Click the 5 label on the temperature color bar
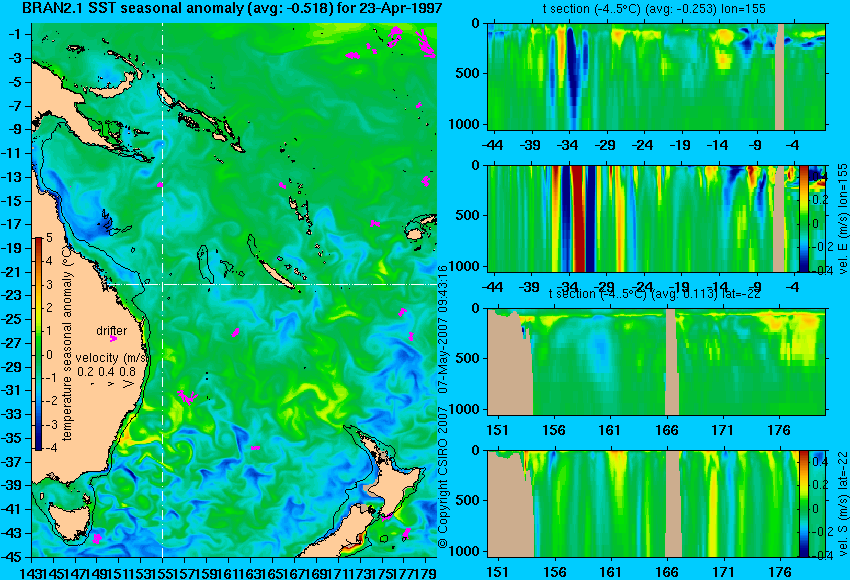 49,237
